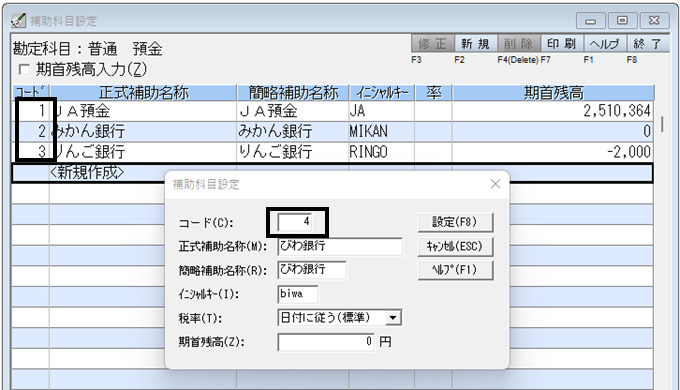This screenshot has height=390, width=680.
Task: Click the 率 column header
Action: click(433, 93)
